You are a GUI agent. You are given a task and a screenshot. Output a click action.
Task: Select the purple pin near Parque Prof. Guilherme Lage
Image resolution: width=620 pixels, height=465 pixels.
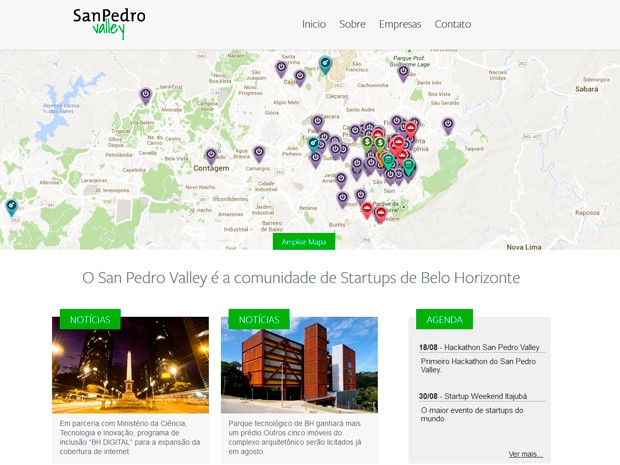point(403,73)
